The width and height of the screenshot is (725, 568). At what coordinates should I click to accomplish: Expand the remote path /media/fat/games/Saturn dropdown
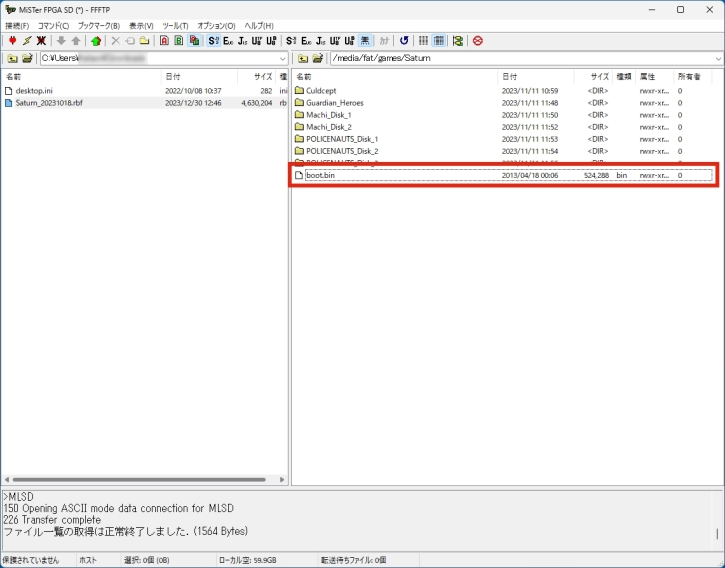tap(718, 58)
